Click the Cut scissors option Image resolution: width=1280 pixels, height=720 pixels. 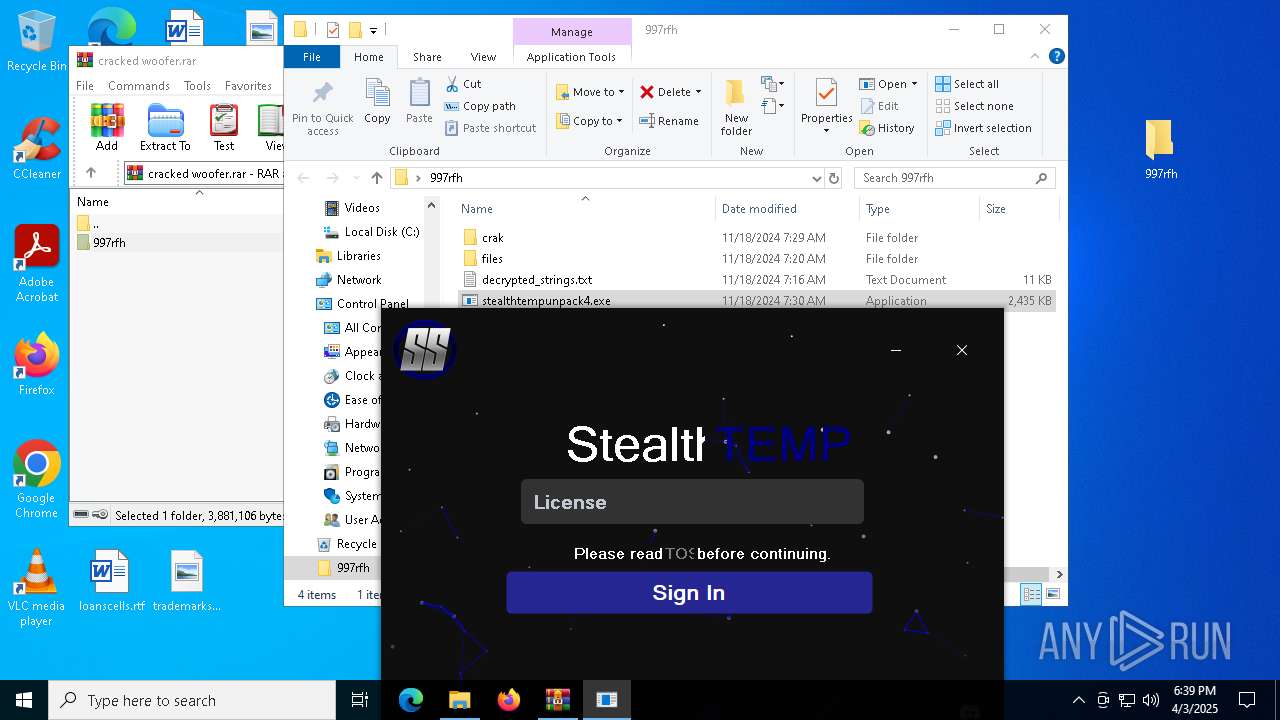[463, 84]
